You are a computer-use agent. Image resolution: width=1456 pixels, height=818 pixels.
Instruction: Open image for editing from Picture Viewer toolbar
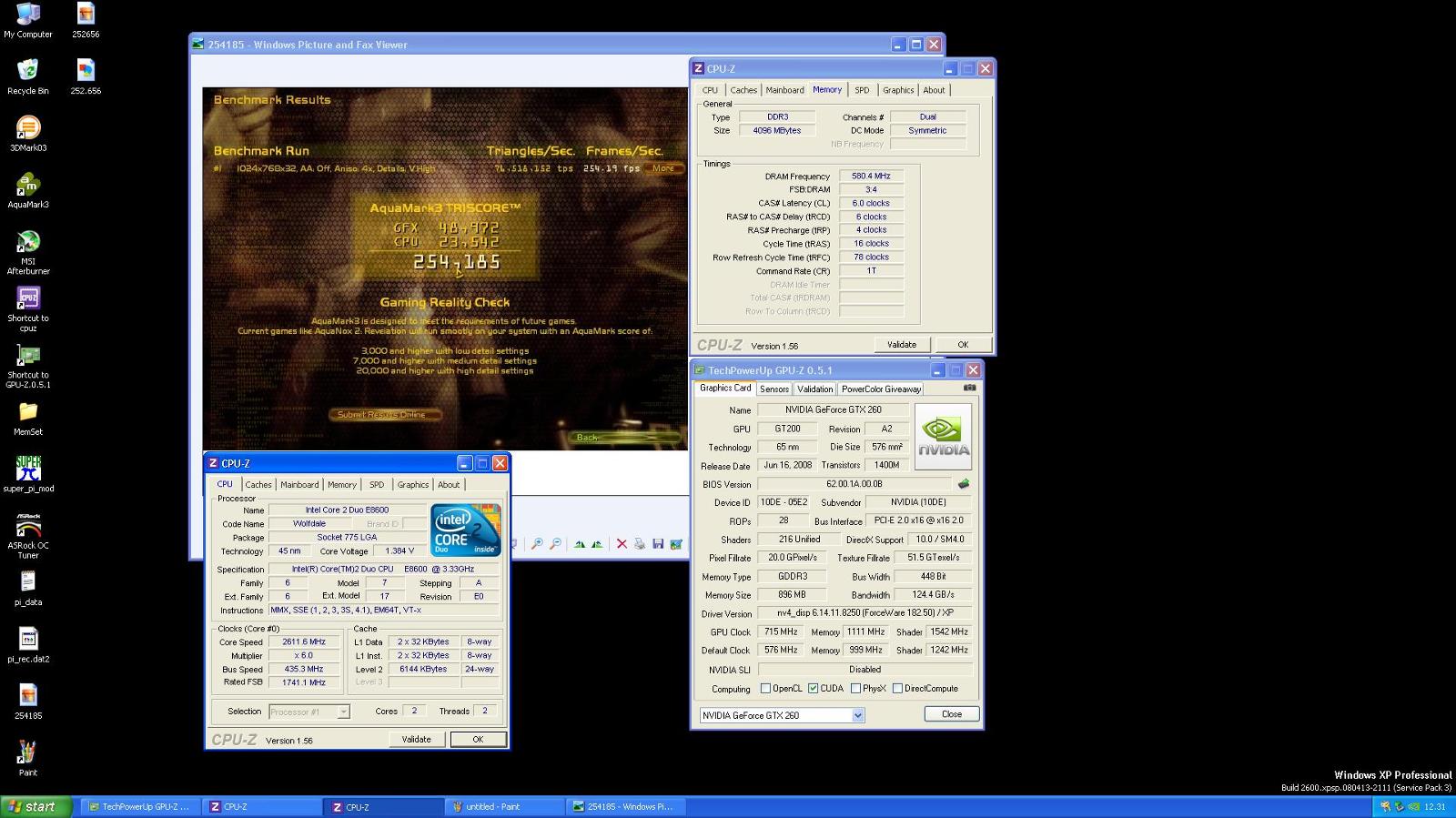676,544
